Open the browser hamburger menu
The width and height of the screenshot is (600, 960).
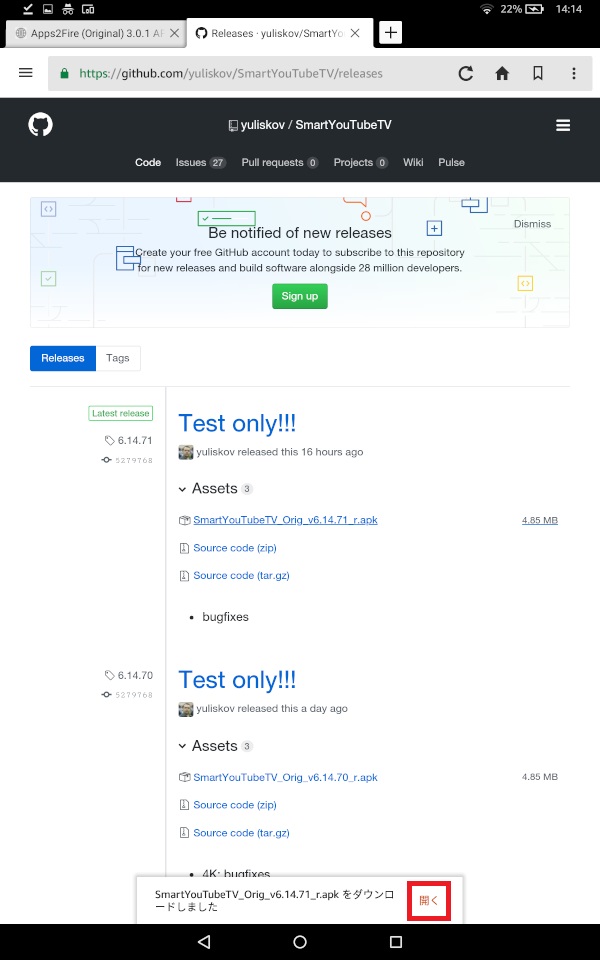26,73
